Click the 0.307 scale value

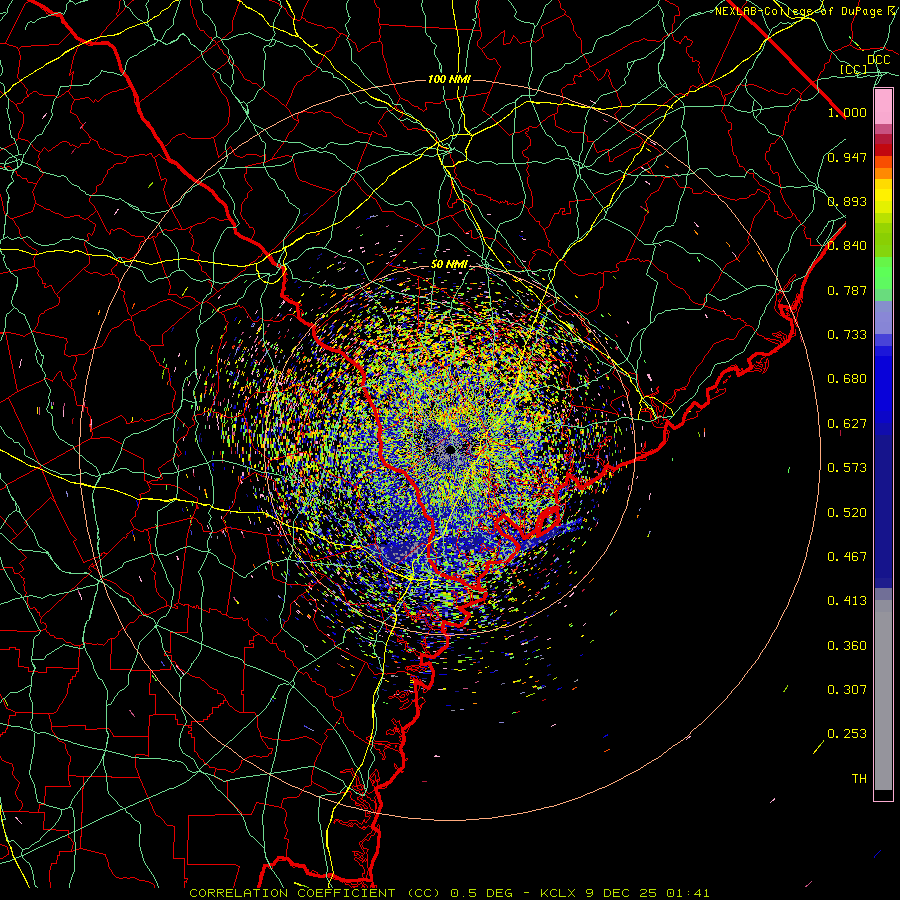(x=847, y=690)
